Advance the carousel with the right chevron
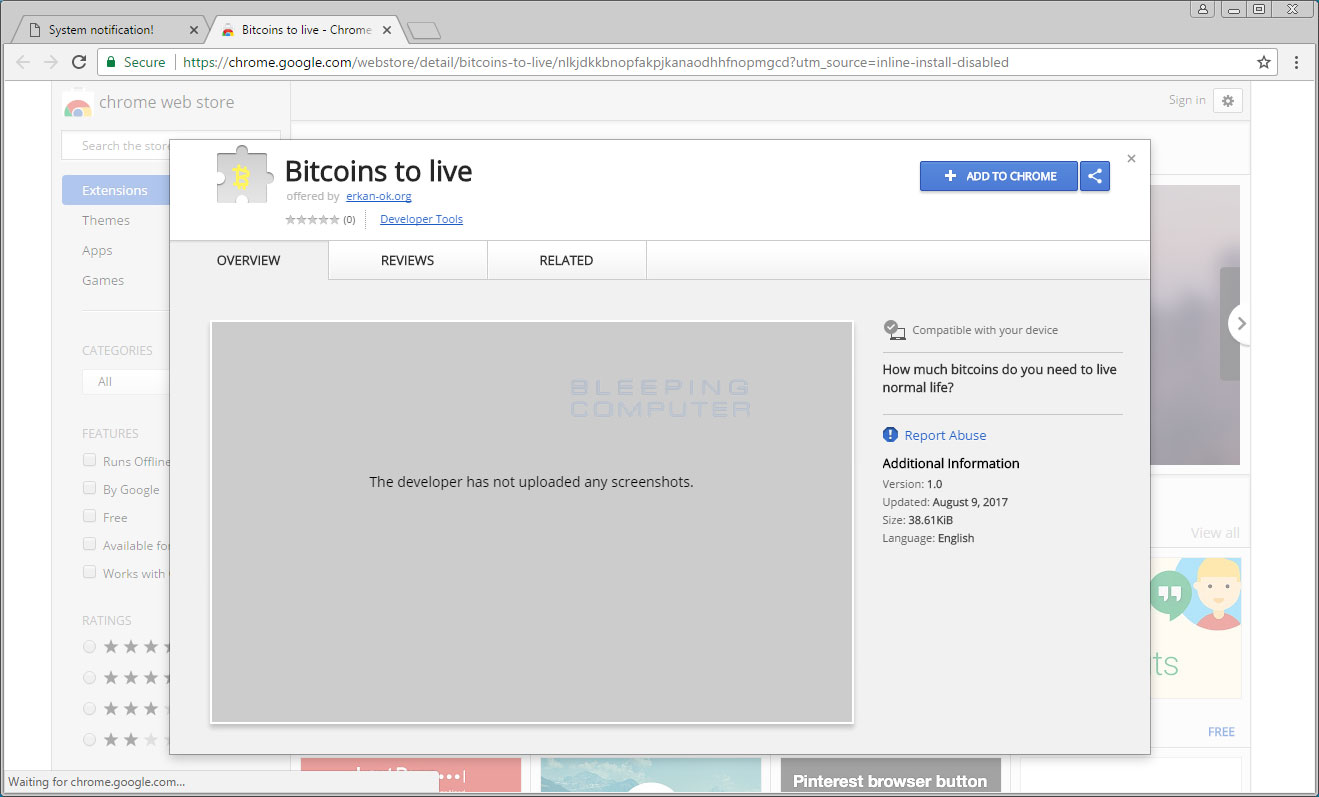This screenshot has width=1319, height=797. [x=1240, y=323]
